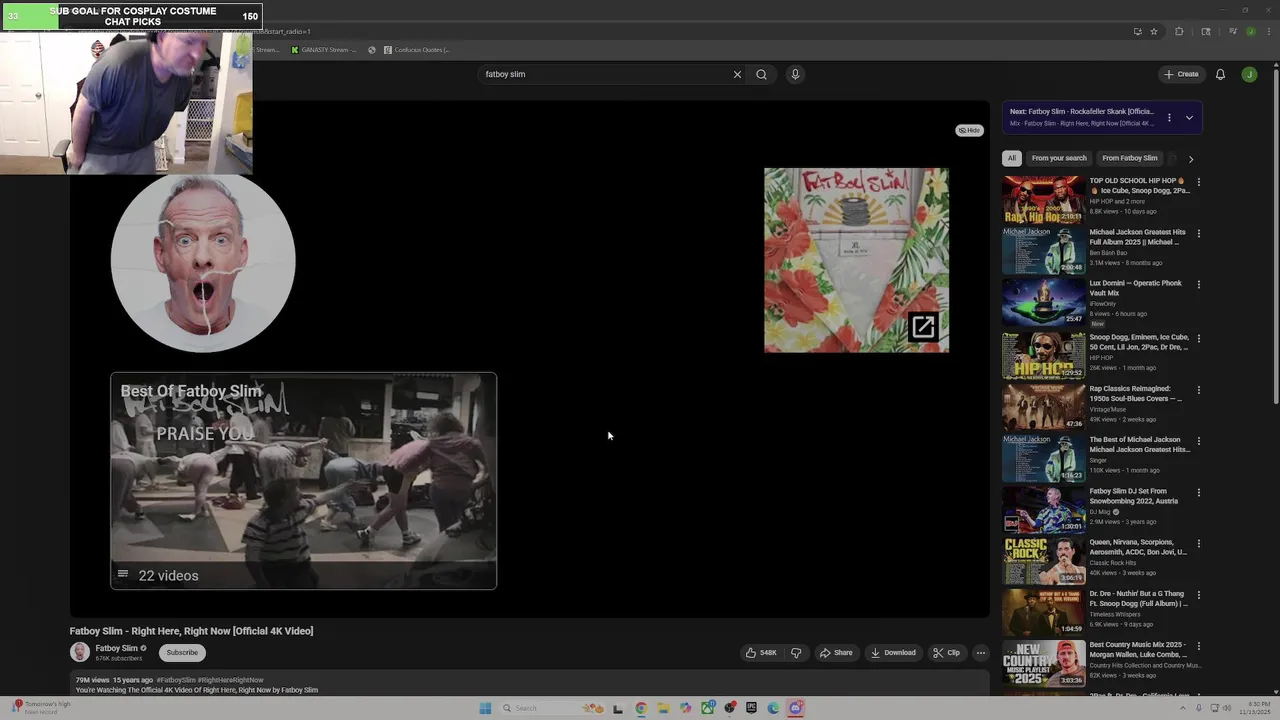Subscribe to Fatboy Slim channel
This screenshot has height=720, width=1280.
(182, 652)
